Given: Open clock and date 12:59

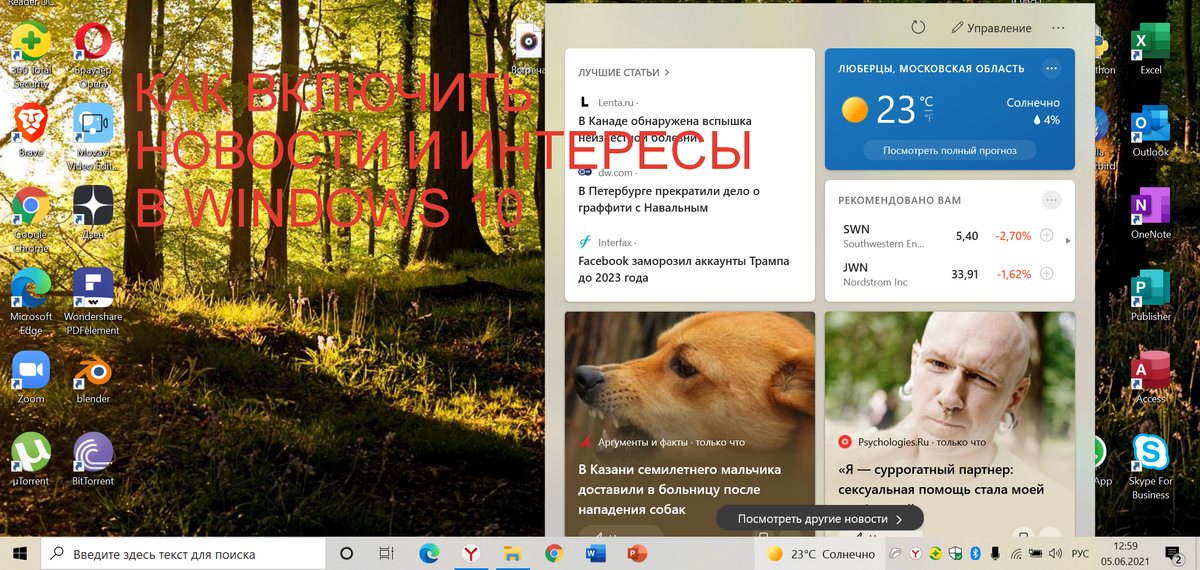Looking at the screenshot, I should pyautogui.click(x=1126, y=553).
